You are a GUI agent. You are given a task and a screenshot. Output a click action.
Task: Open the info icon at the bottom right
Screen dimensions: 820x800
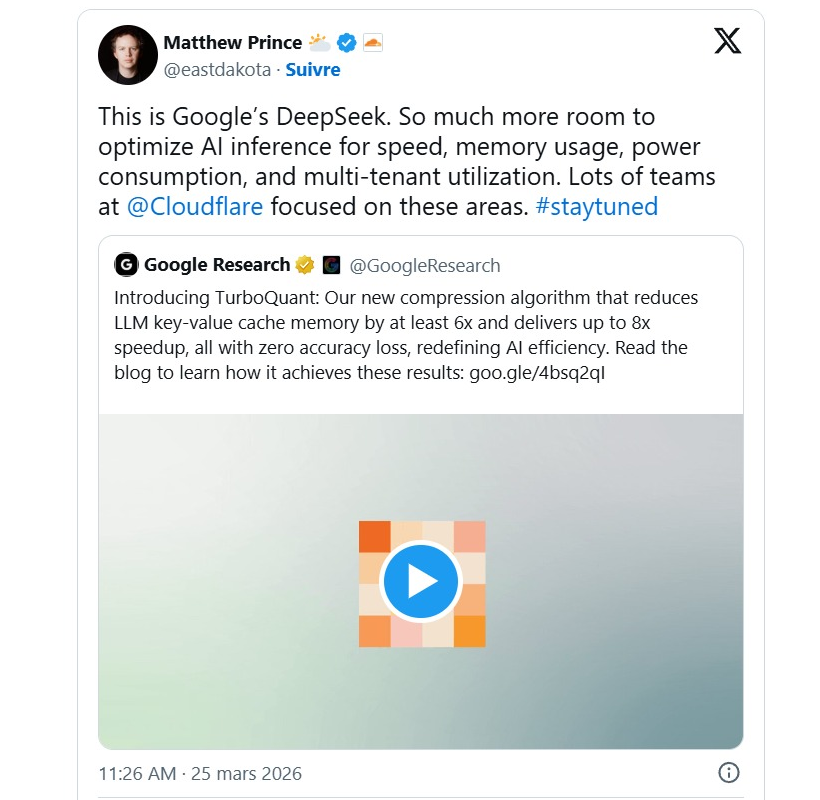tap(728, 772)
